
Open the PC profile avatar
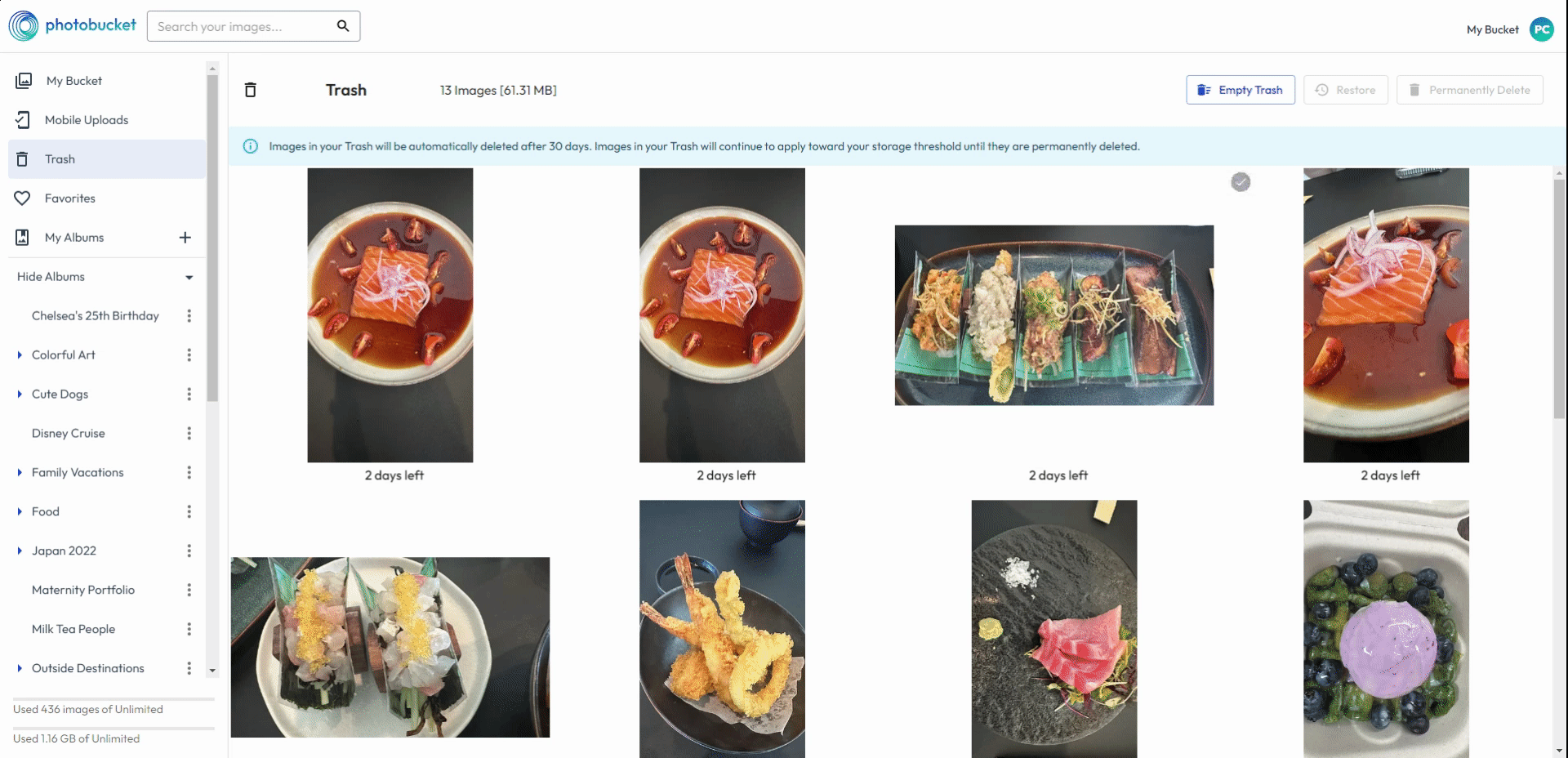pyautogui.click(x=1541, y=29)
